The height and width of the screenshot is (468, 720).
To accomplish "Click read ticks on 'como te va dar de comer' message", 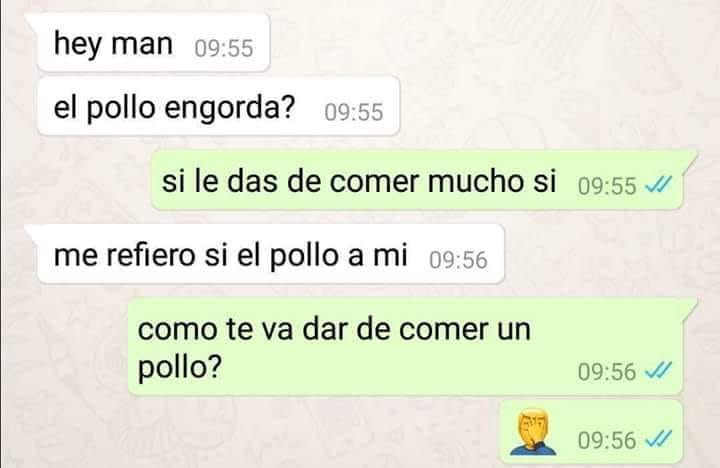I will tap(658, 370).
